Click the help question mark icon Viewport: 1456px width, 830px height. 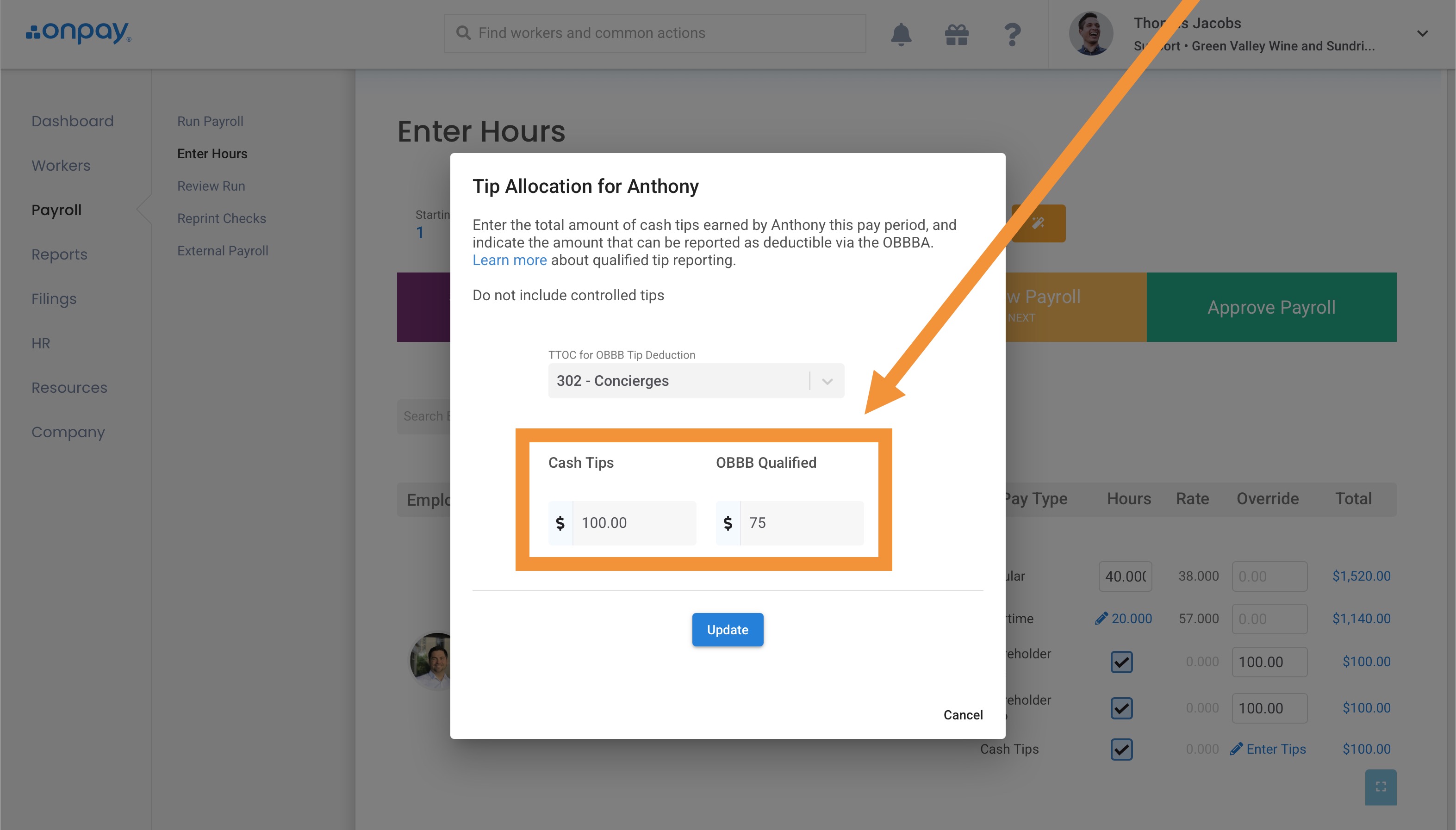coord(1012,34)
